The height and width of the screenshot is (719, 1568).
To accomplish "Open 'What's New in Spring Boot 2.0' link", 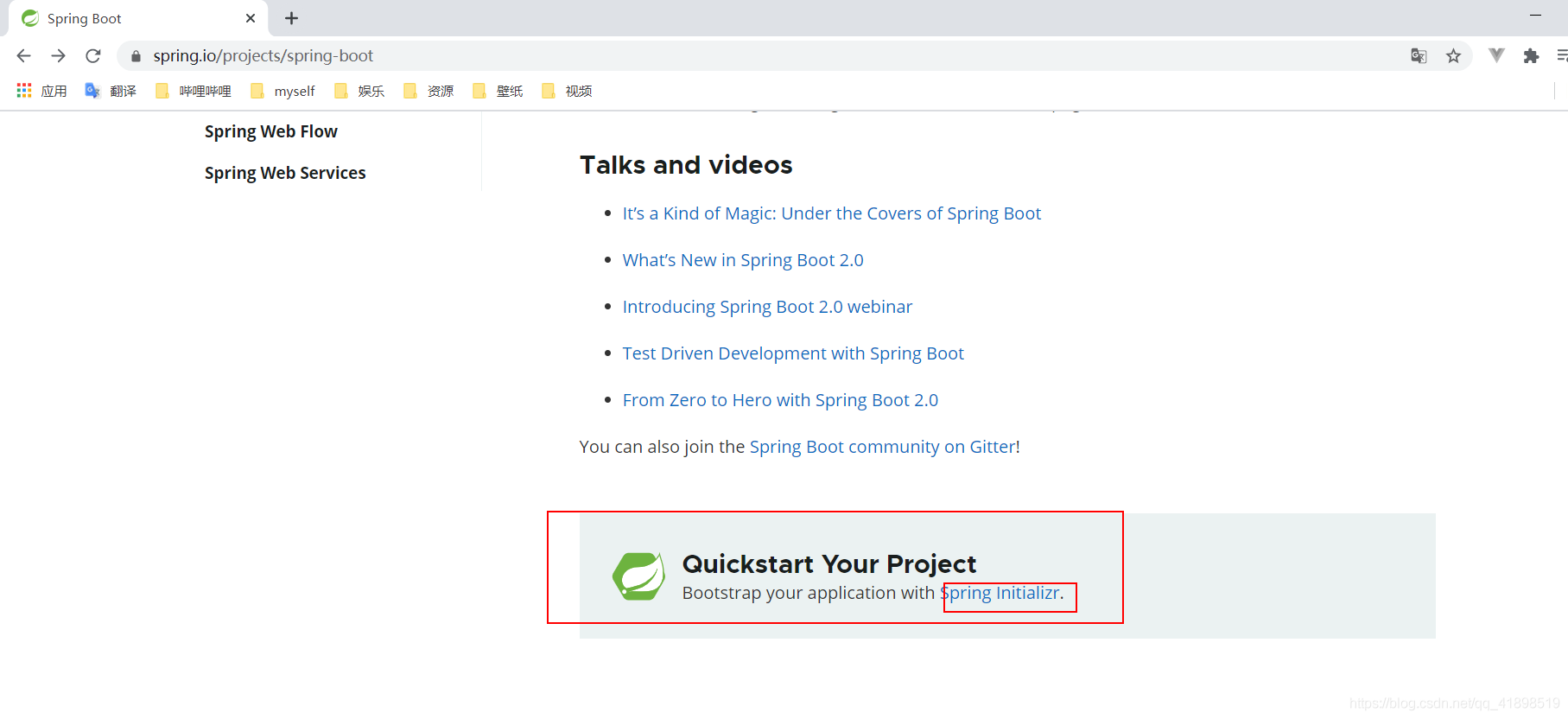I will 743,260.
